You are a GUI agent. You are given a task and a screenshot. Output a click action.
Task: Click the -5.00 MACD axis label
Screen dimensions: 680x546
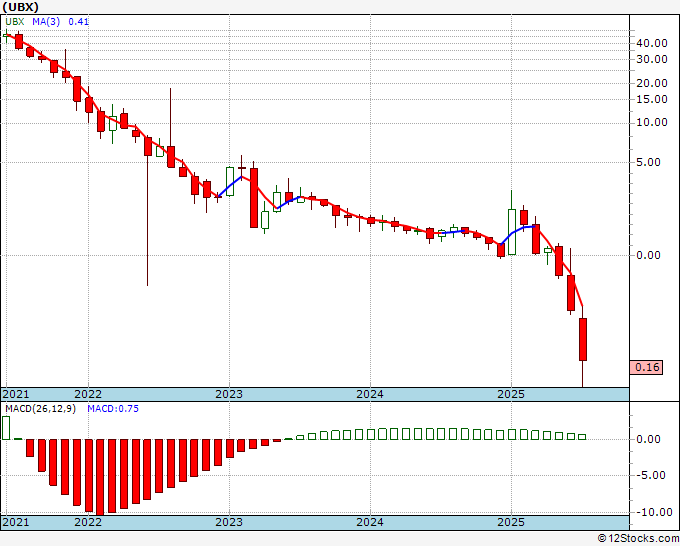click(x=651, y=475)
